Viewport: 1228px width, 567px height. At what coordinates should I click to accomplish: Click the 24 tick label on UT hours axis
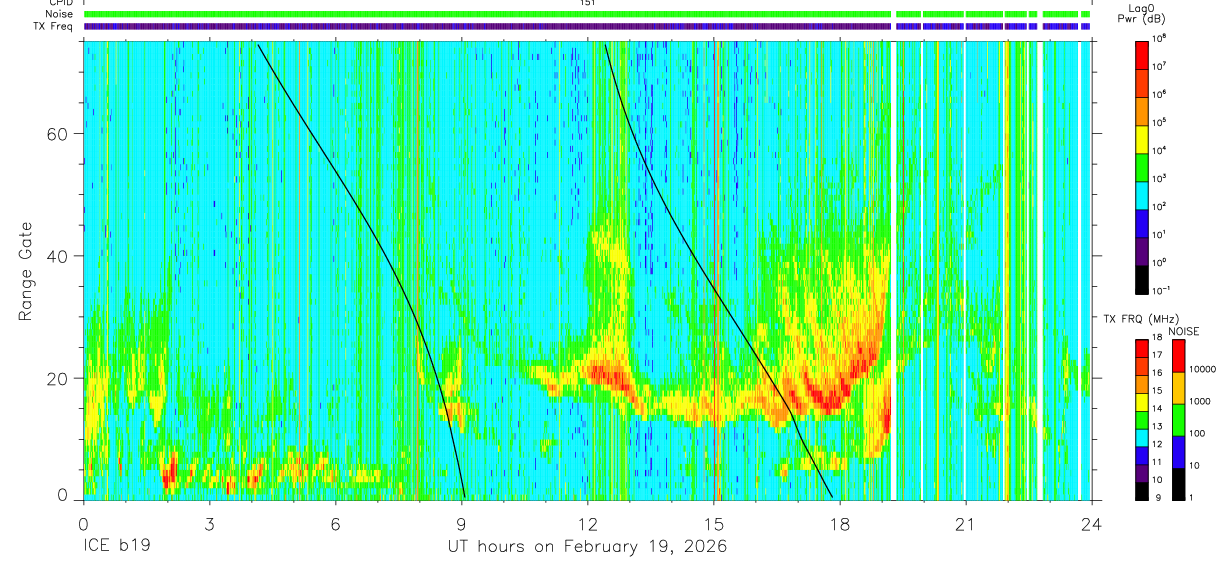coord(1091,524)
